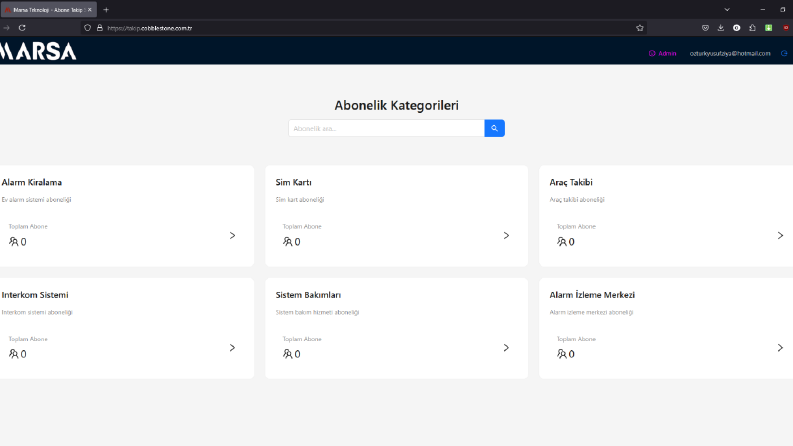The image size is (793, 446).
Task: Bookmark this page with the star icon
Action: (x=640, y=28)
